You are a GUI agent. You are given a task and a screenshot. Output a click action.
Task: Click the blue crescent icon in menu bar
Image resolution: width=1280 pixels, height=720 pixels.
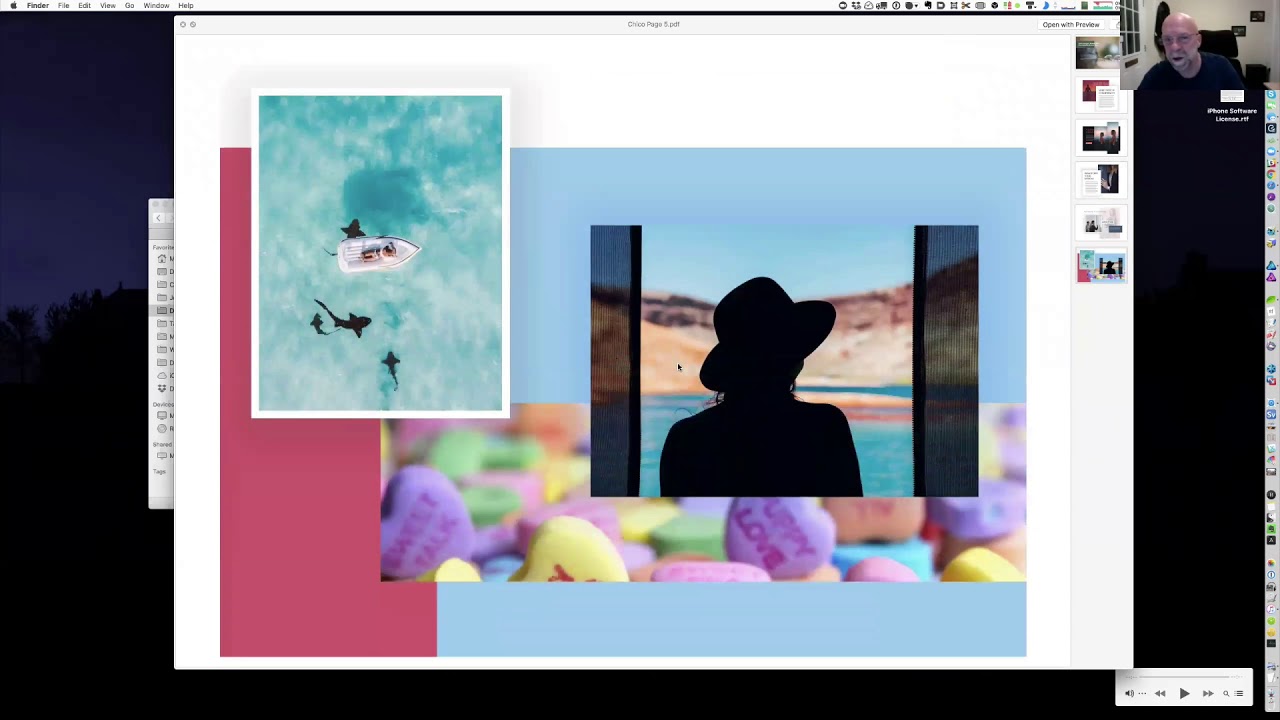click(1046, 5)
